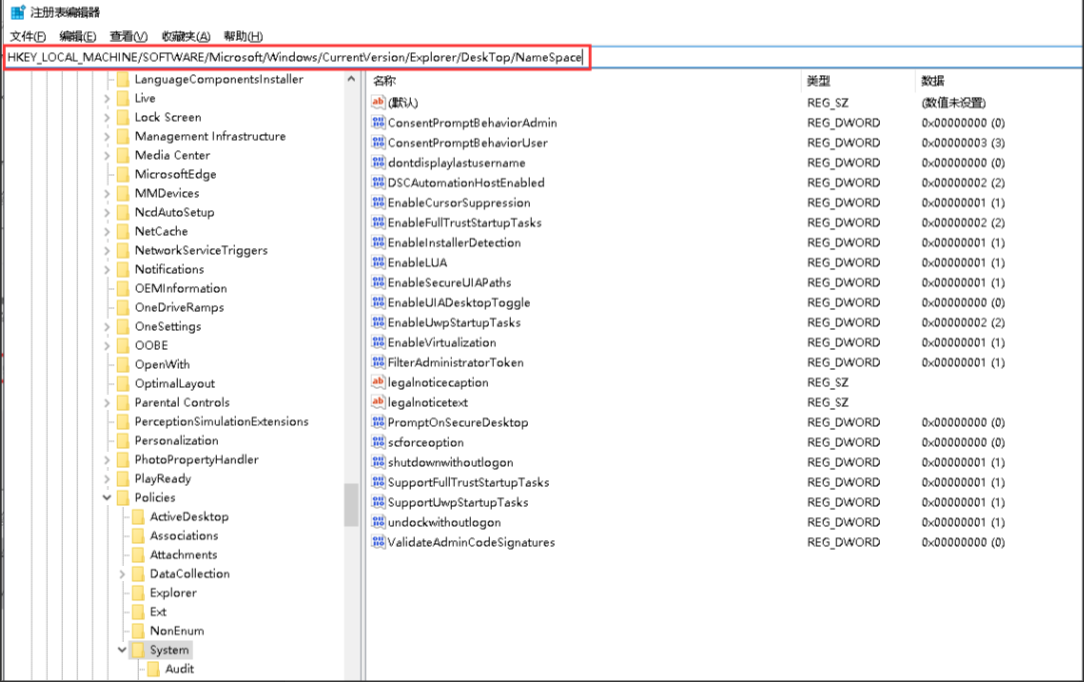Expand the Parental Controls key

[x=107, y=403]
